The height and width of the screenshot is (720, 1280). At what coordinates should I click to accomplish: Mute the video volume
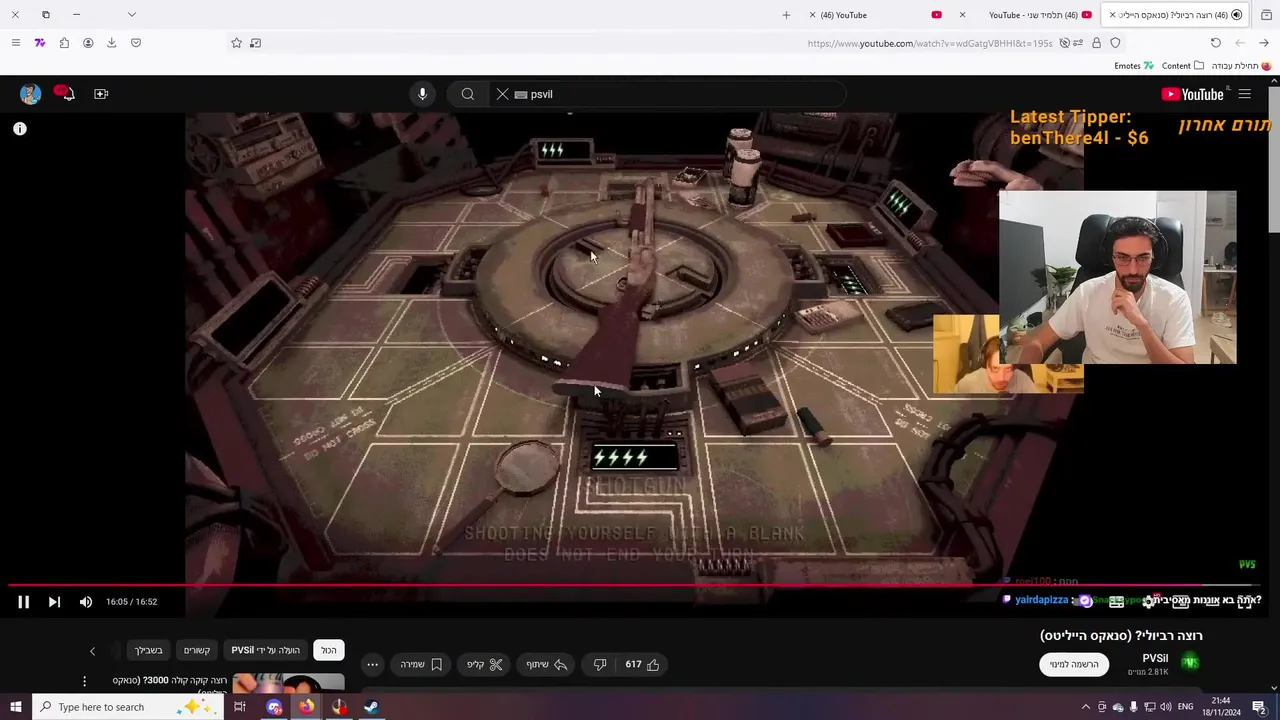click(86, 602)
